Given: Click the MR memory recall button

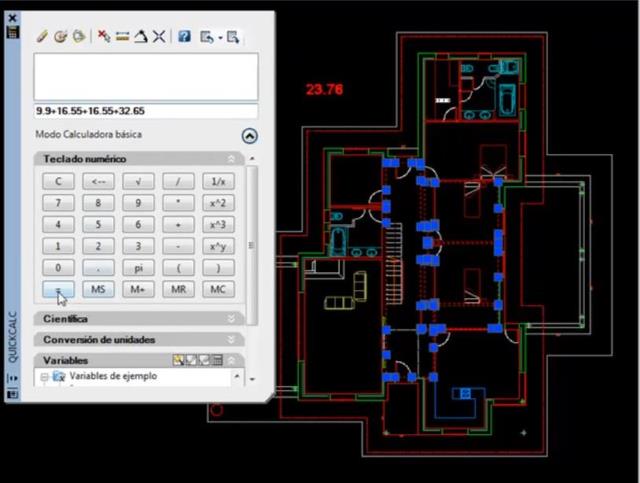Looking at the screenshot, I should 178,289.
